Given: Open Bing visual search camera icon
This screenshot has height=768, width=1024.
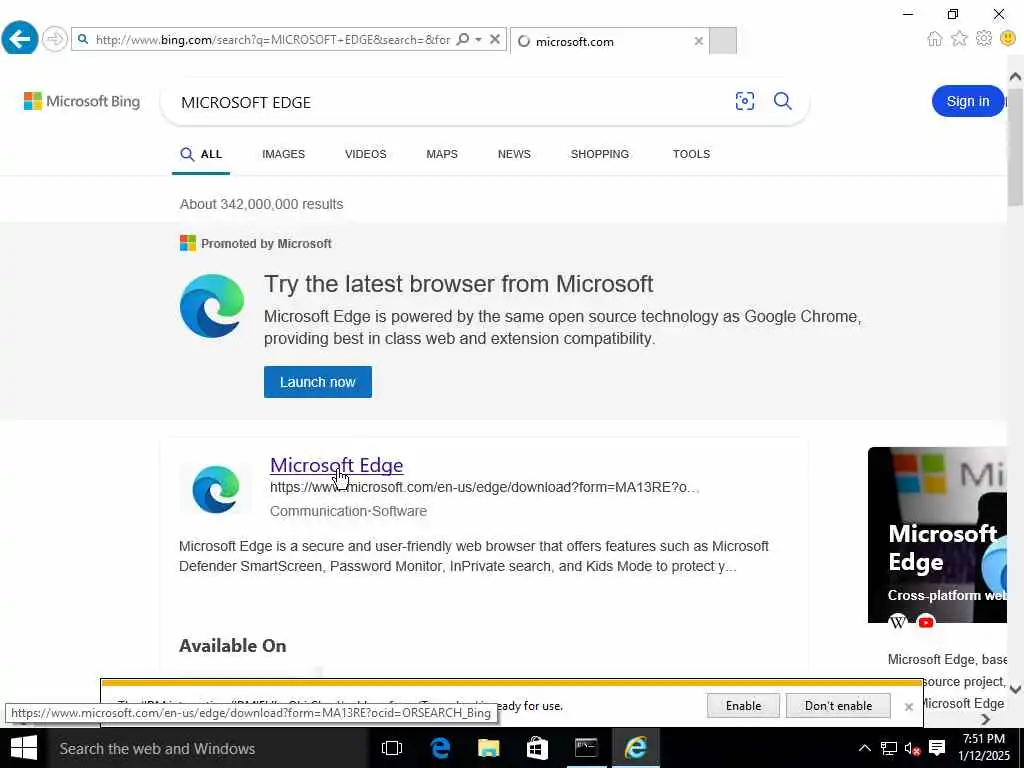Looking at the screenshot, I should click(x=744, y=101).
